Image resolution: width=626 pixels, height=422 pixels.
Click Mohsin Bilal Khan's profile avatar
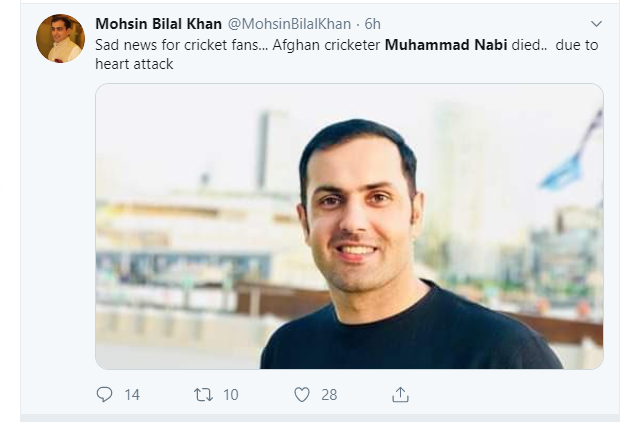[59, 39]
